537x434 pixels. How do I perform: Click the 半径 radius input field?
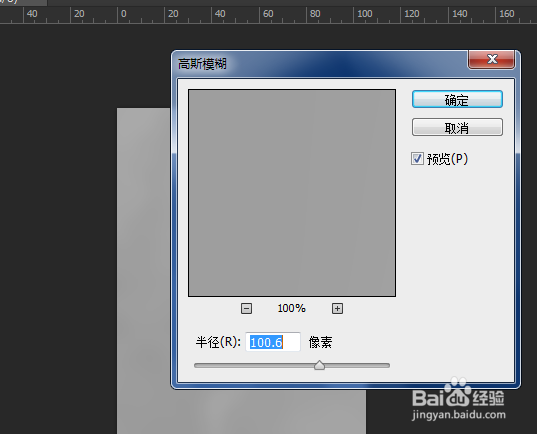pyautogui.click(x=273, y=342)
